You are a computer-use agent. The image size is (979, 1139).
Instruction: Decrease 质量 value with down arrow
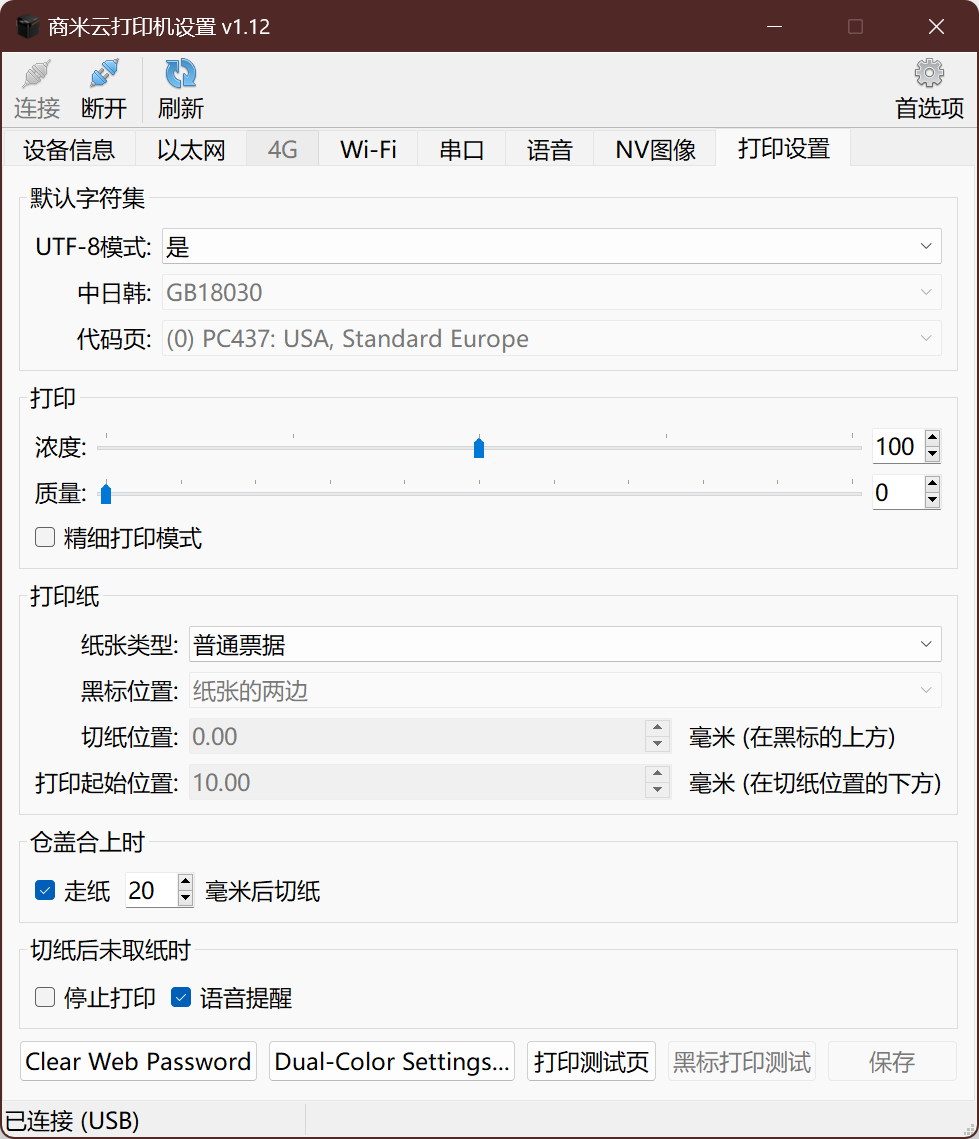click(932, 500)
